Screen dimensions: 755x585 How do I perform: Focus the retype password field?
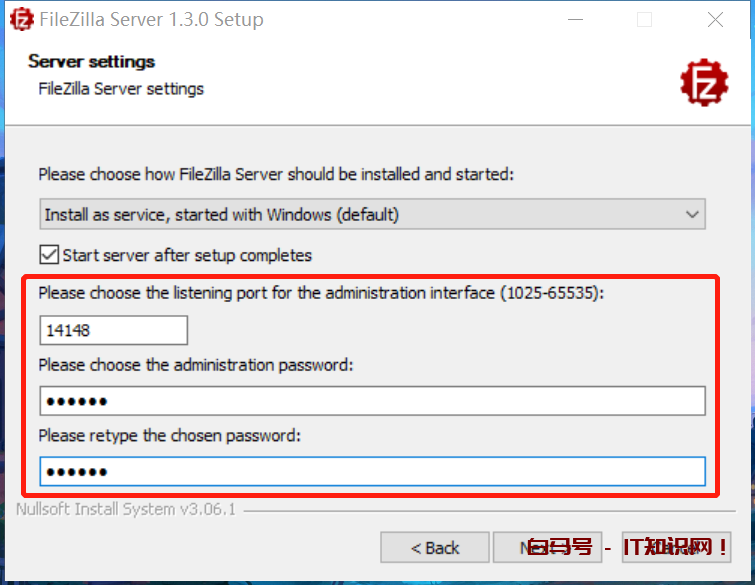point(372,471)
